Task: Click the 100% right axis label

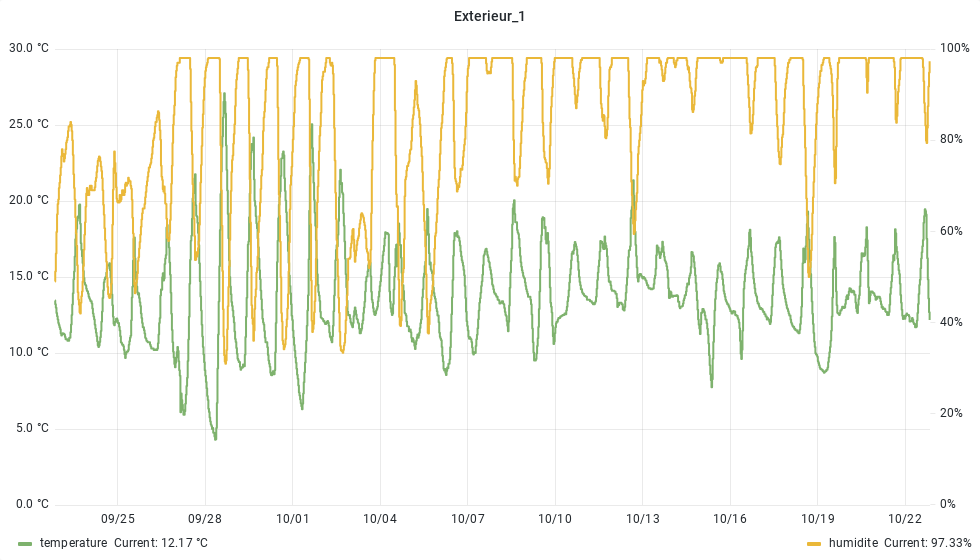Action: (x=954, y=48)
